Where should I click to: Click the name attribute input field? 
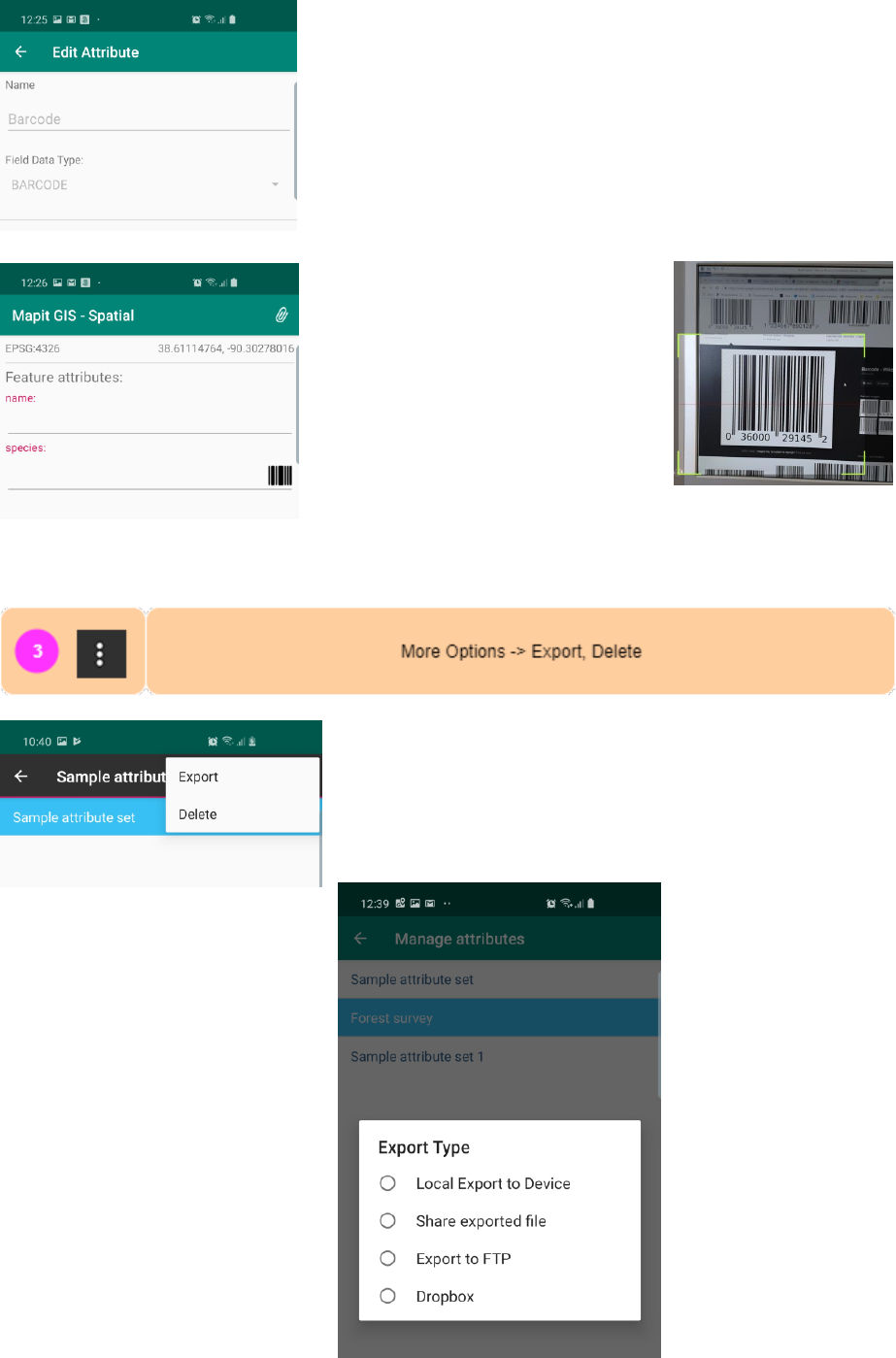(x=149, y=421)
